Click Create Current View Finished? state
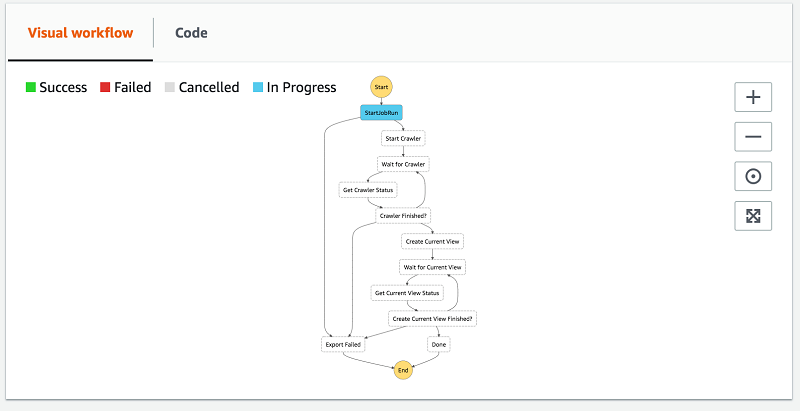Screen dimensions: 800x411 [433, 318]
